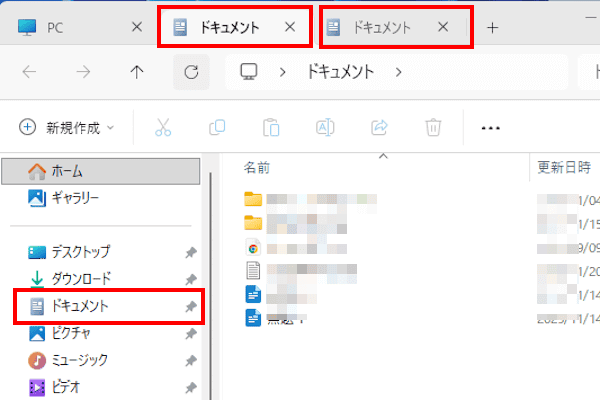
Task: Select the first yellow folder in the list
Action: pos(253,199)
